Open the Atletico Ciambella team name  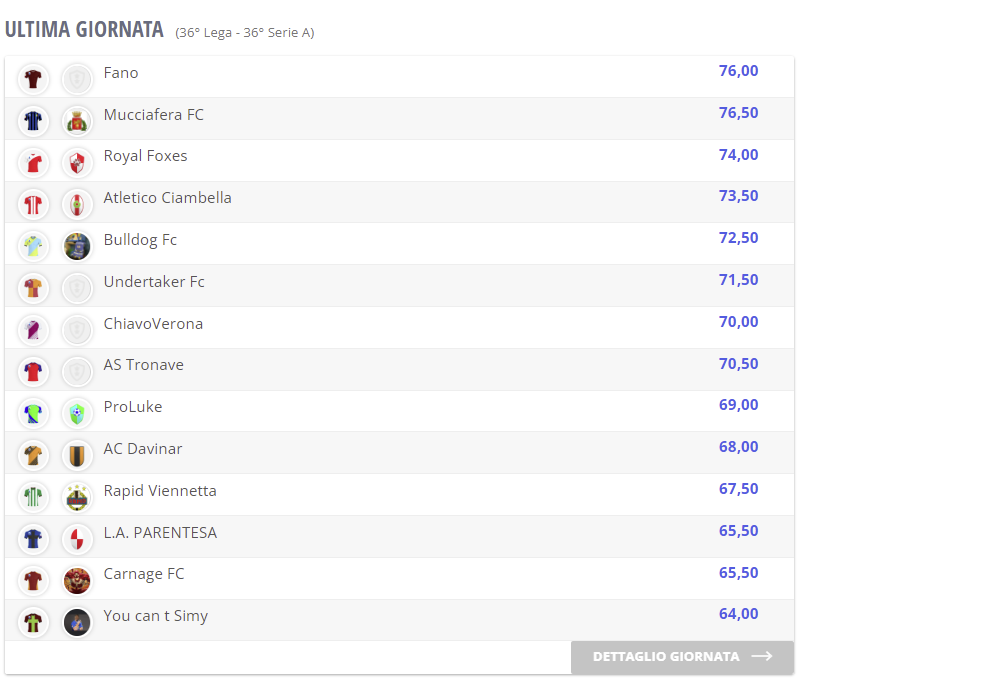coord(167,198)
